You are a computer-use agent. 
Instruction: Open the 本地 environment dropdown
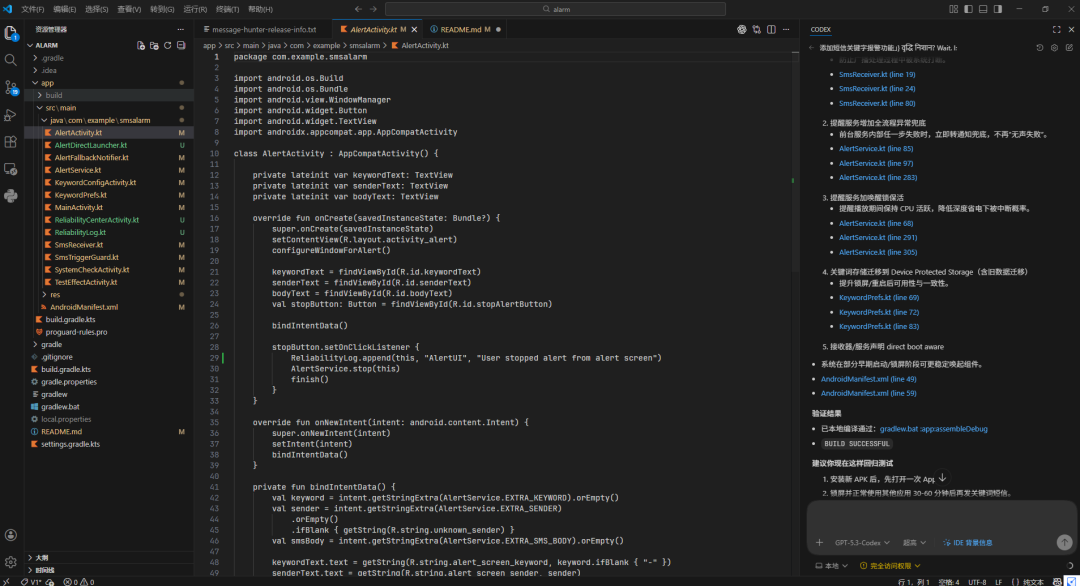point(831,566)
